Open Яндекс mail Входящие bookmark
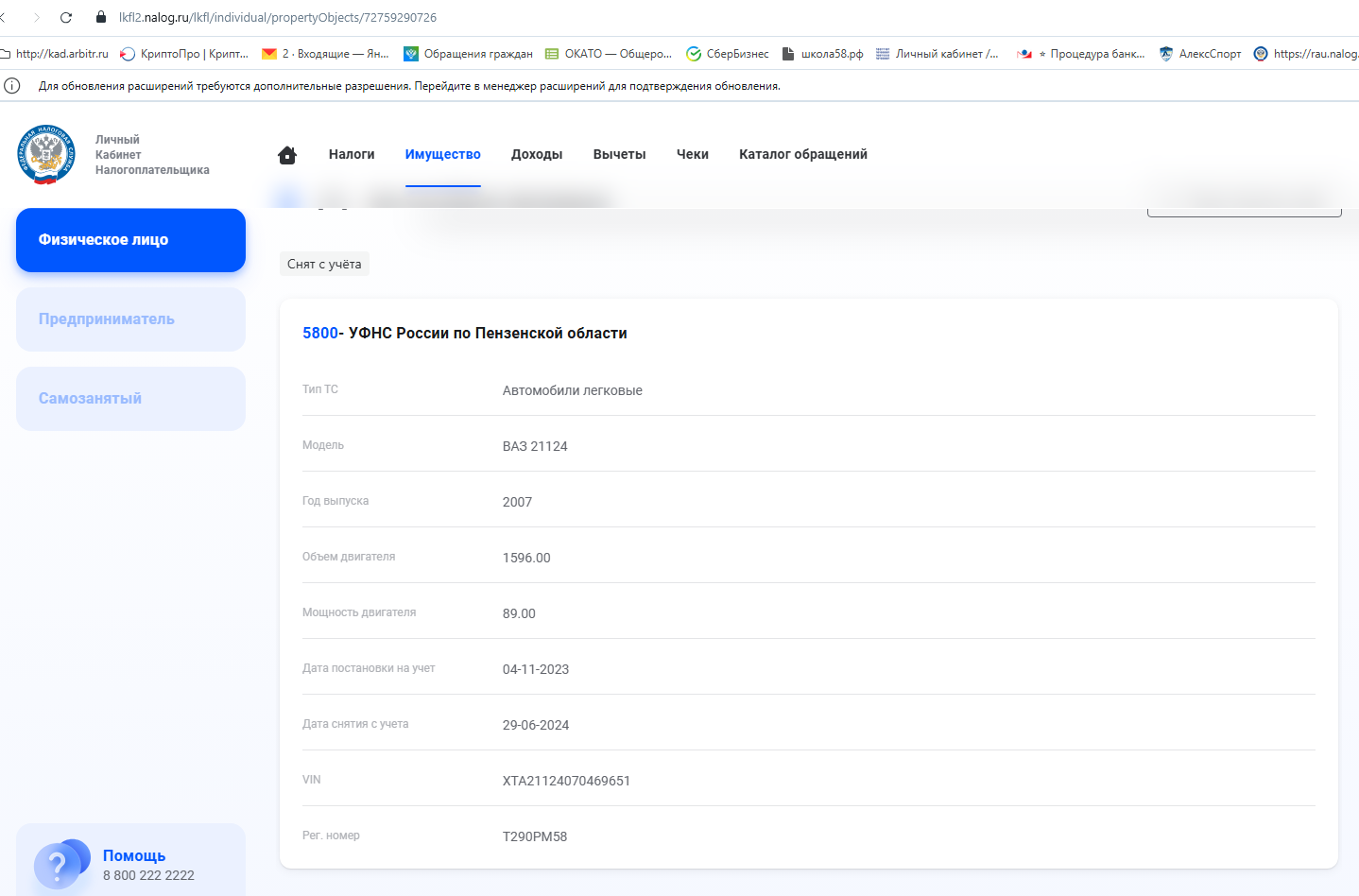Image resolution: width=1359 pixels, height=896 pixels. click(325, 54)
